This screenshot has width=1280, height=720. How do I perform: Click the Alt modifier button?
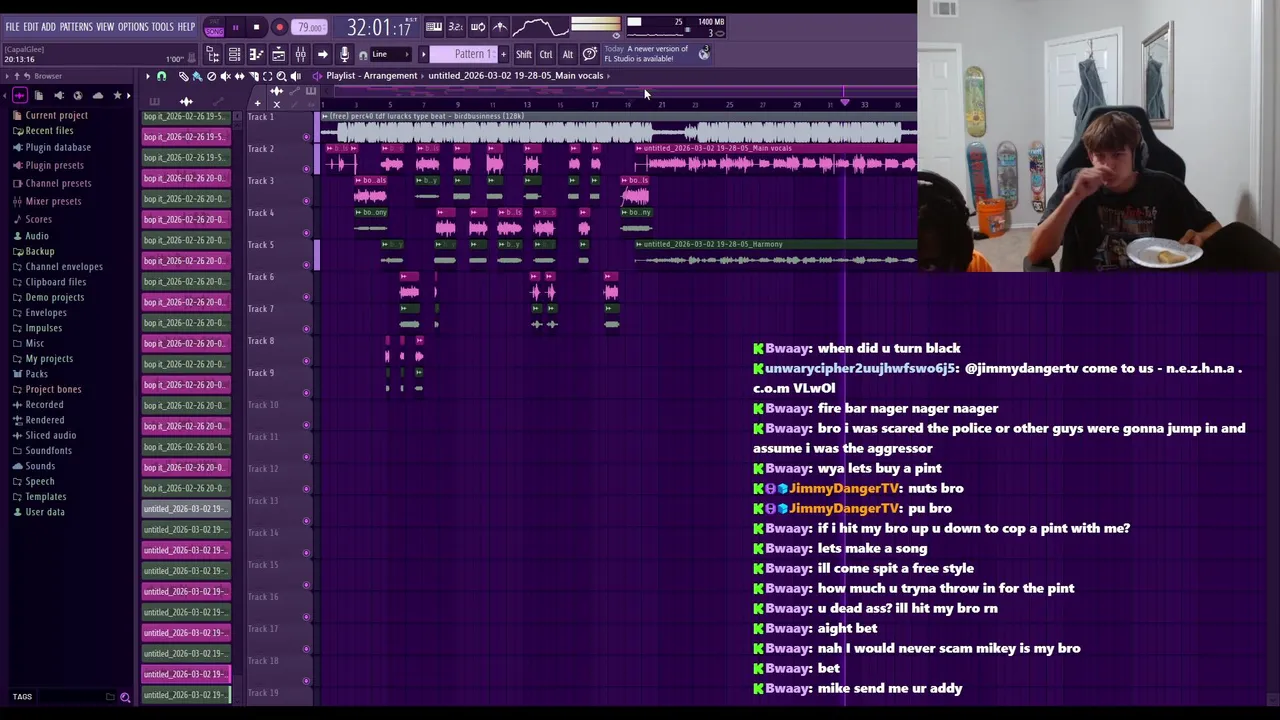click(568, 54)
